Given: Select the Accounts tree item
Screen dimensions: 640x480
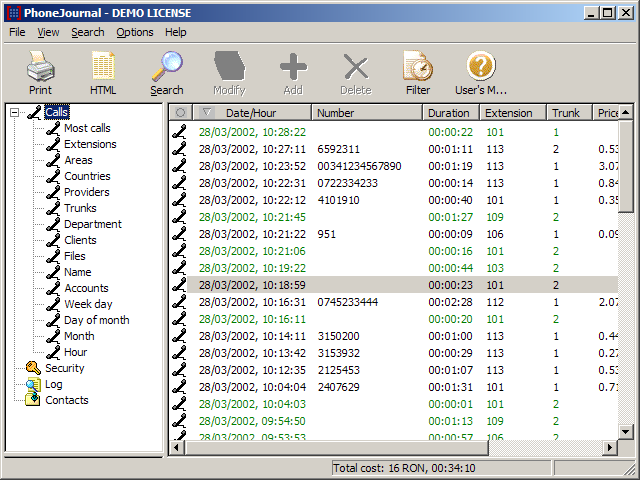Looking at the screenshot, I should point(87,288).
